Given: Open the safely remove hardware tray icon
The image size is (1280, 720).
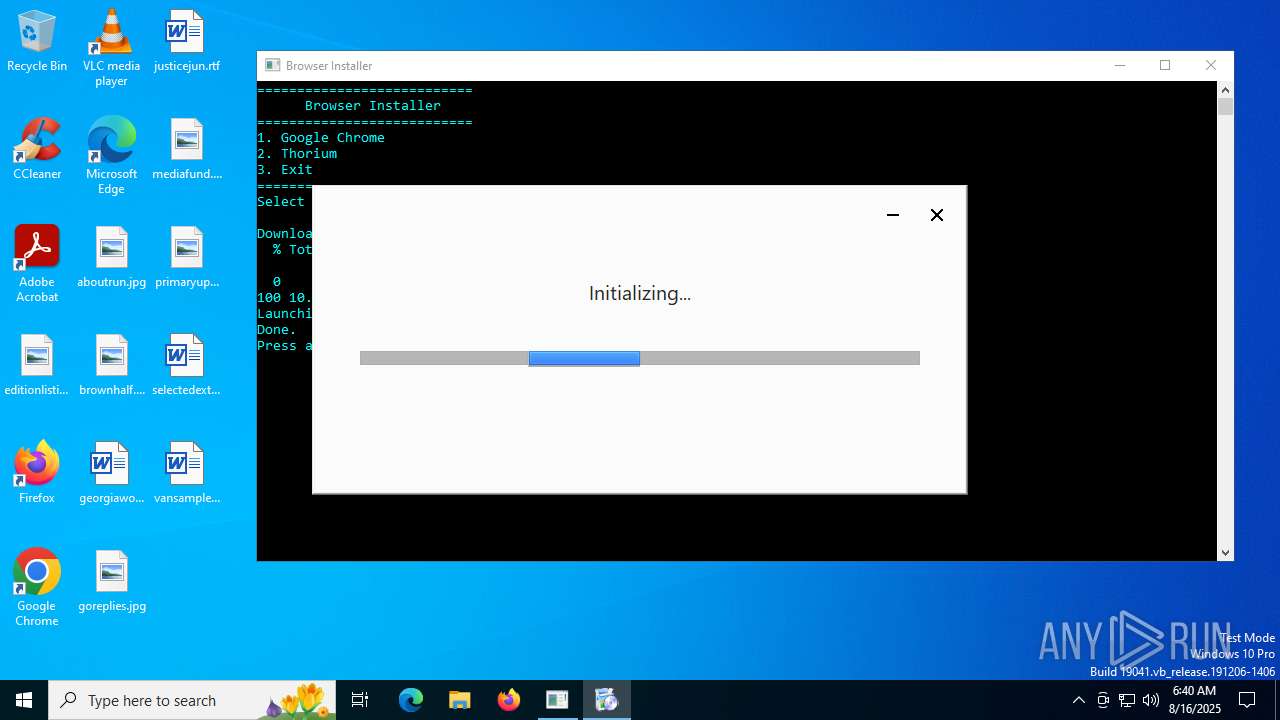Looking at the screenshot, I should click(x=1103, y=700).
